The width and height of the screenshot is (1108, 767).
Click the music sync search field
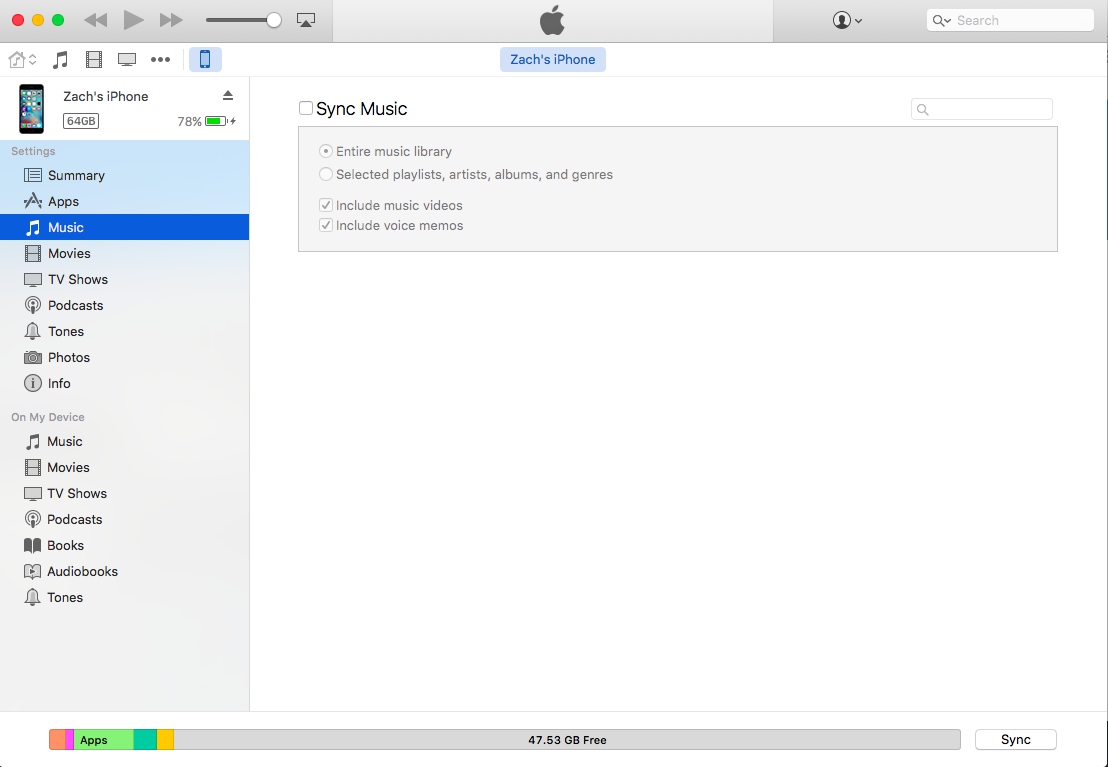[x=982, y=109]
